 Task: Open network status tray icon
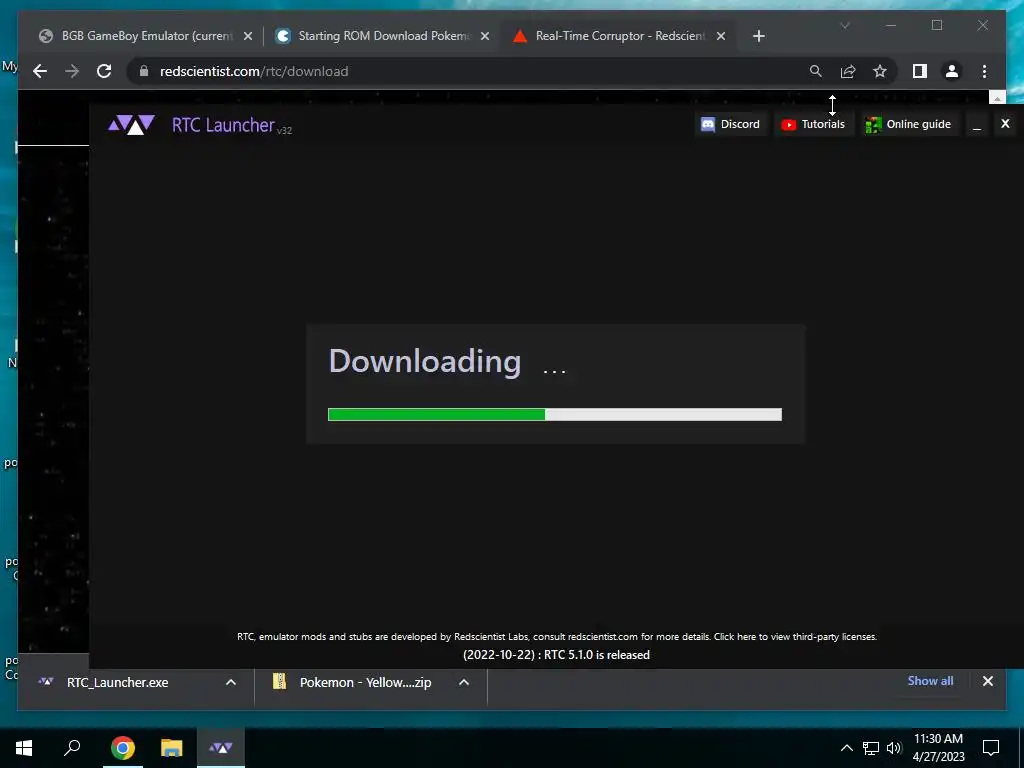(871, 748)
